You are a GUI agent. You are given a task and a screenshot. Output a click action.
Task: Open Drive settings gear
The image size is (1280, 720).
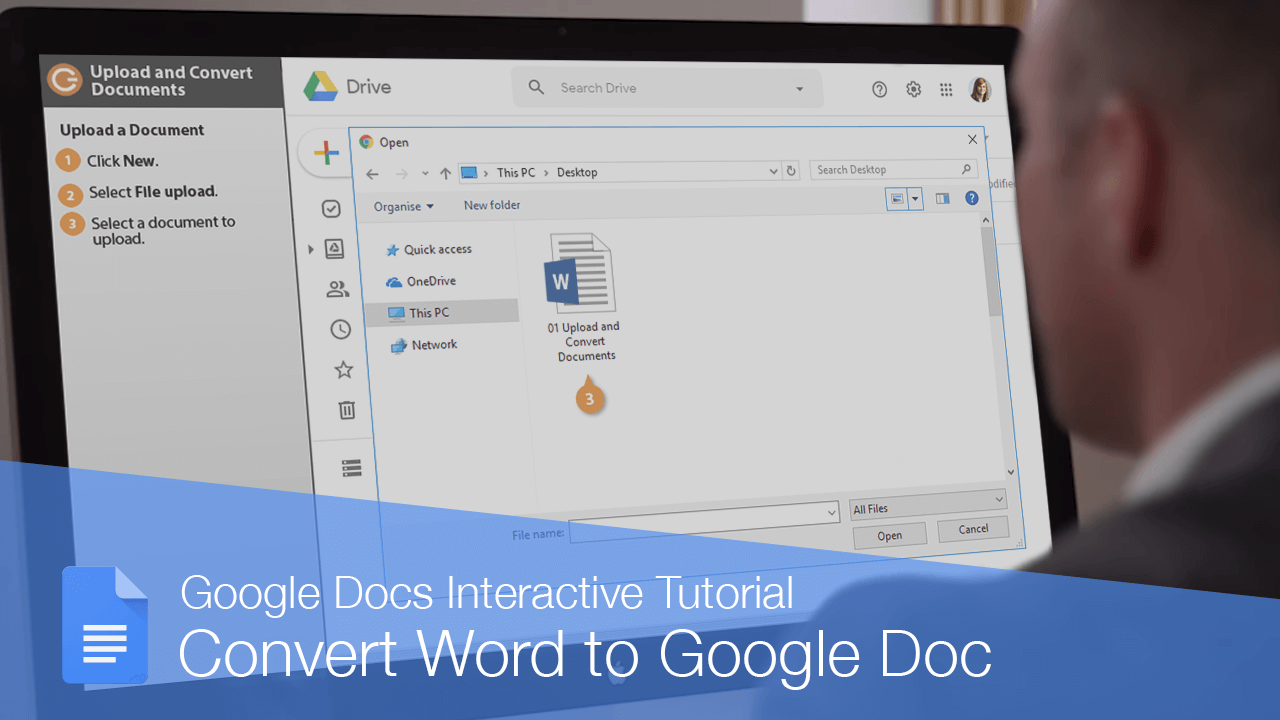(x=913, y=89)
